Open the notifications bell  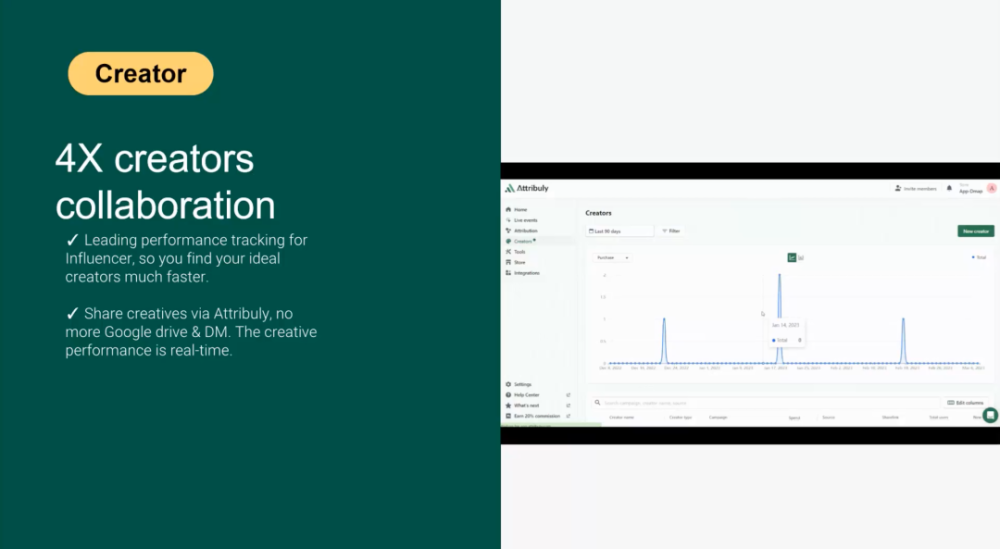coord(949,188)
